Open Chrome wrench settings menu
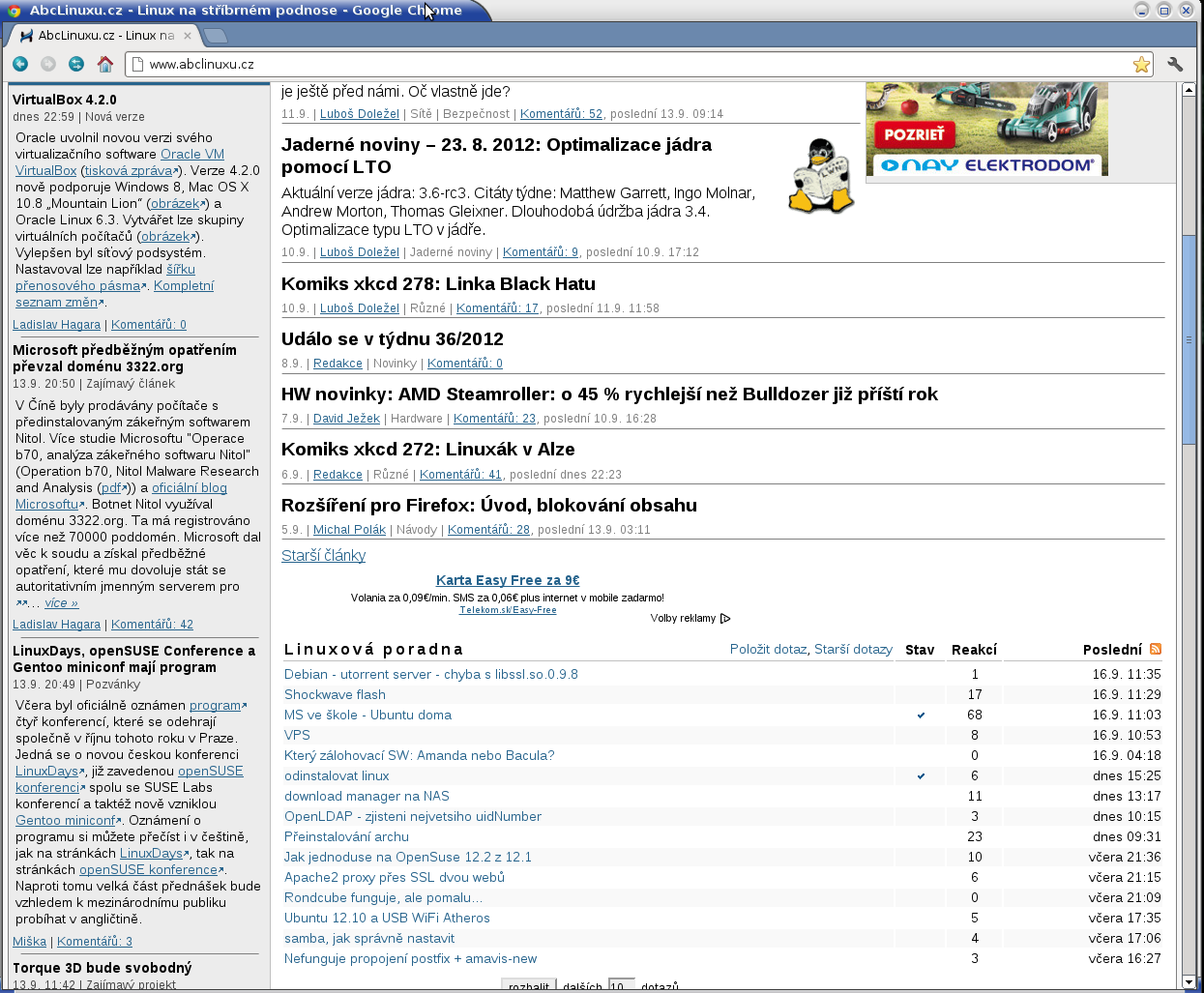Screen dimensions: 1204x993 tap(1175, 65)
